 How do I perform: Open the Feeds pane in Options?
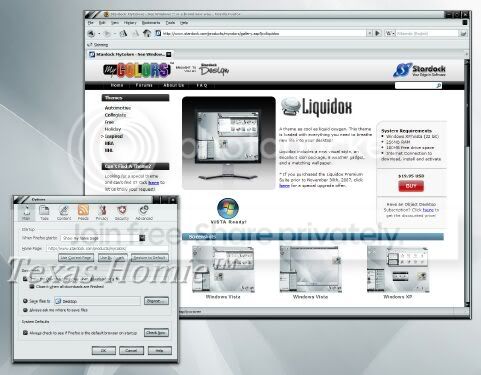click(x=83, y=213)
